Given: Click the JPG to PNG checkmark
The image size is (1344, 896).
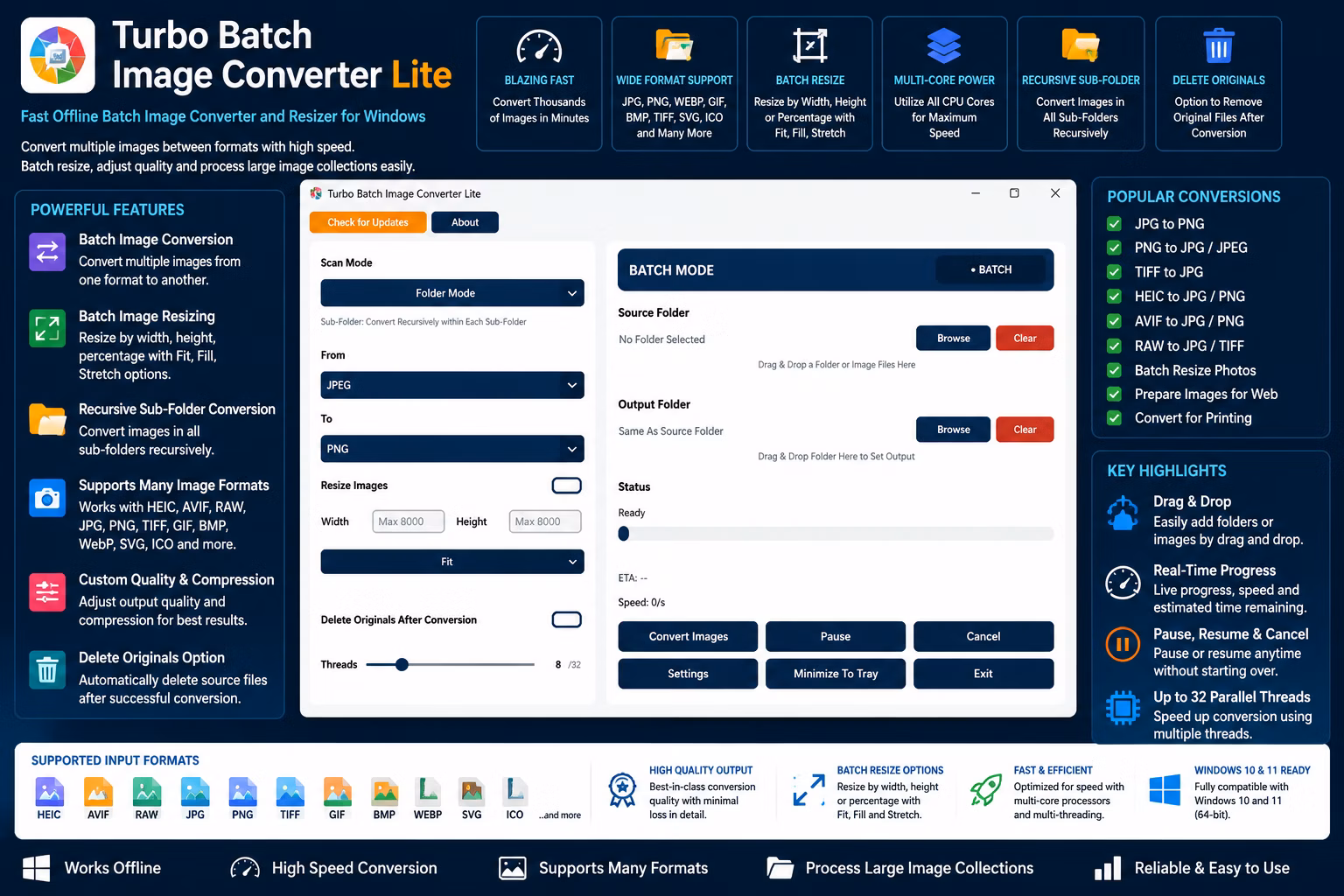Looking at the screenshot, I should [x=1115, y=223].
